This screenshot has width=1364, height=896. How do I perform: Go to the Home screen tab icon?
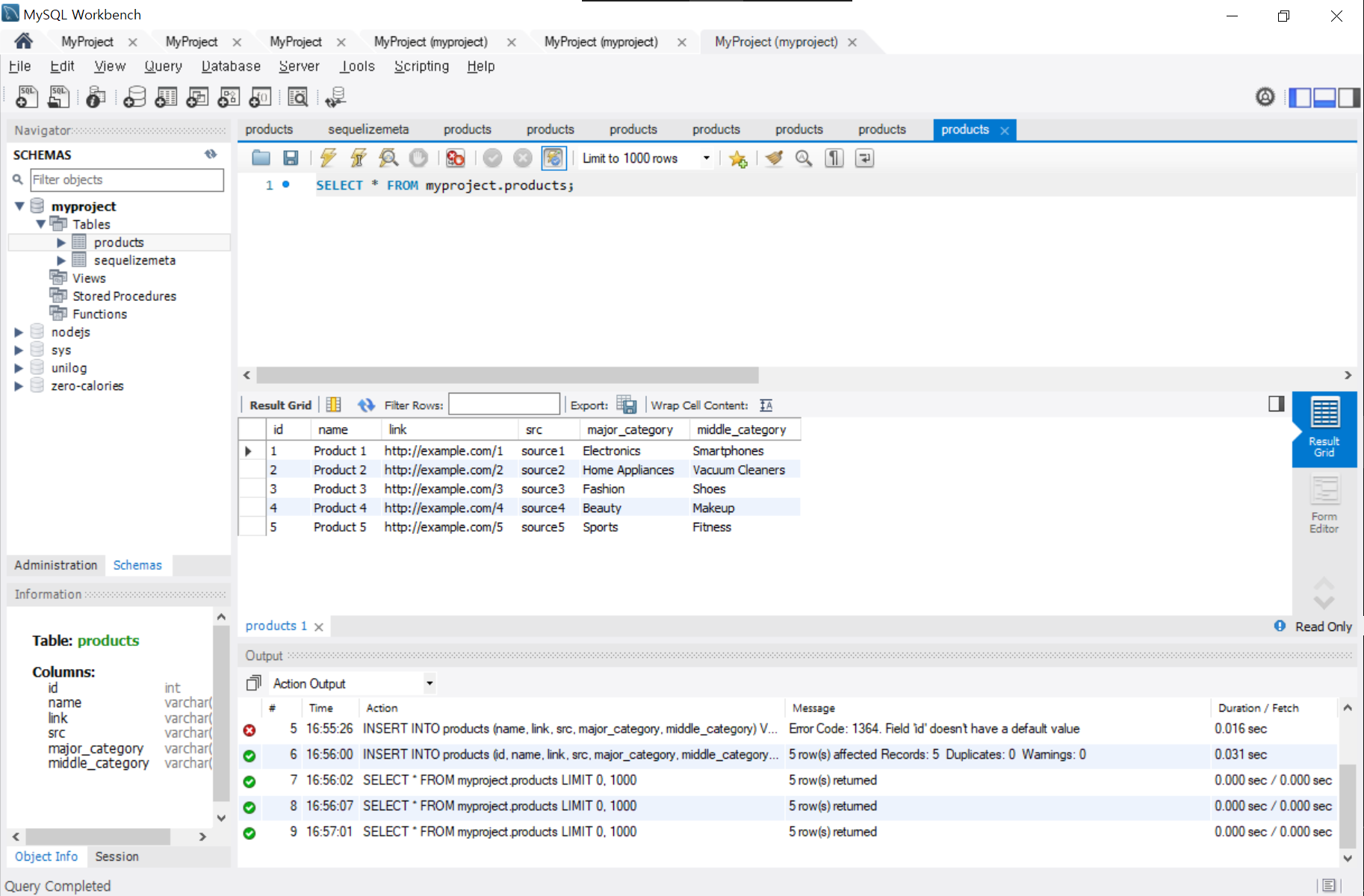23,41
